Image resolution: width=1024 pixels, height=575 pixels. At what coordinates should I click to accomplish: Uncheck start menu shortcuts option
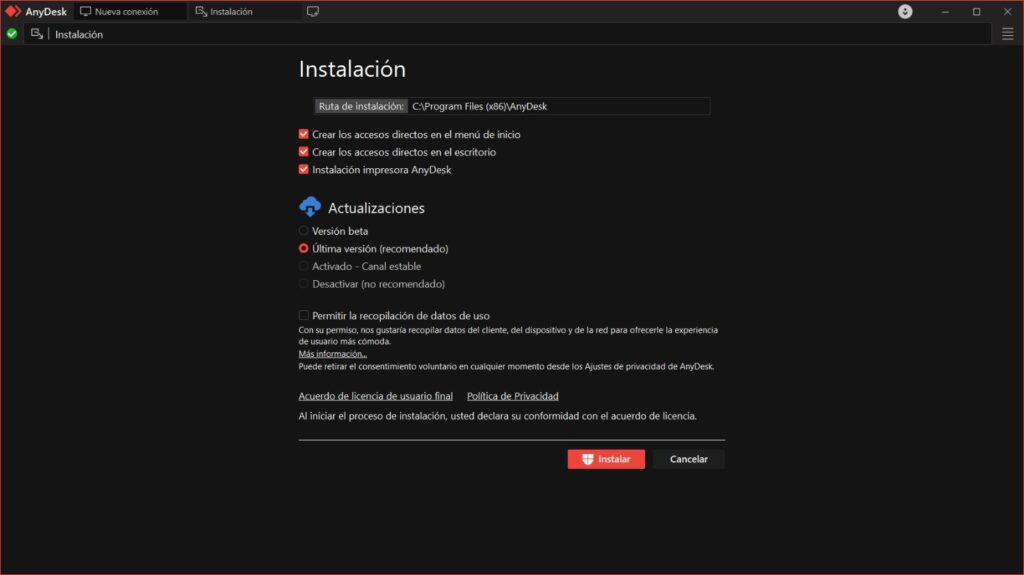point(304,134)
